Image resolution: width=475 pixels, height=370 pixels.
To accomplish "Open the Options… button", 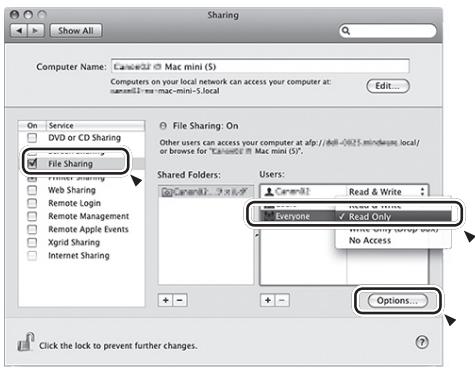I will (x=397, y=300).
